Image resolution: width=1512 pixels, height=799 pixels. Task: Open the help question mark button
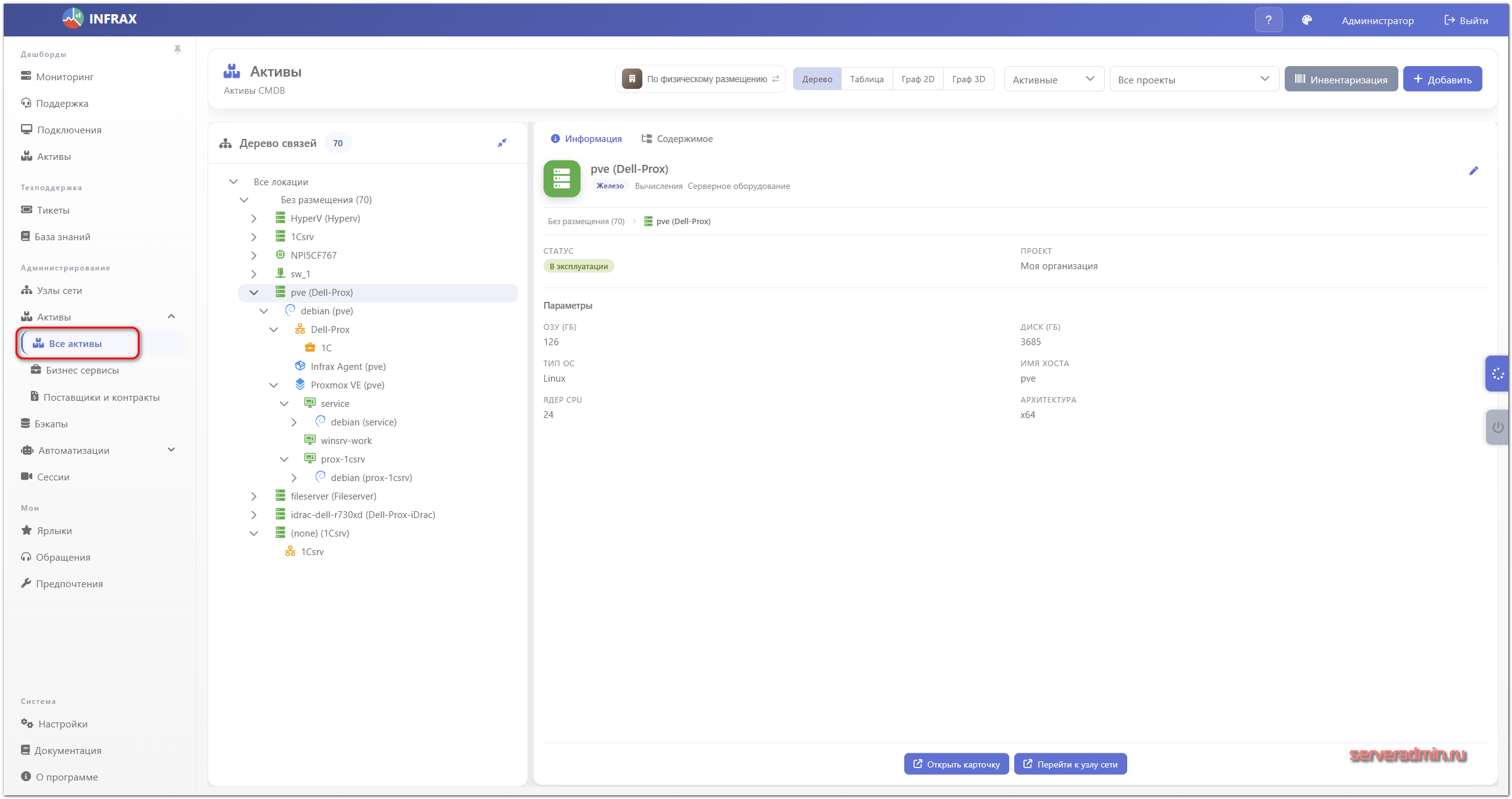click(x=1268, y=20)
